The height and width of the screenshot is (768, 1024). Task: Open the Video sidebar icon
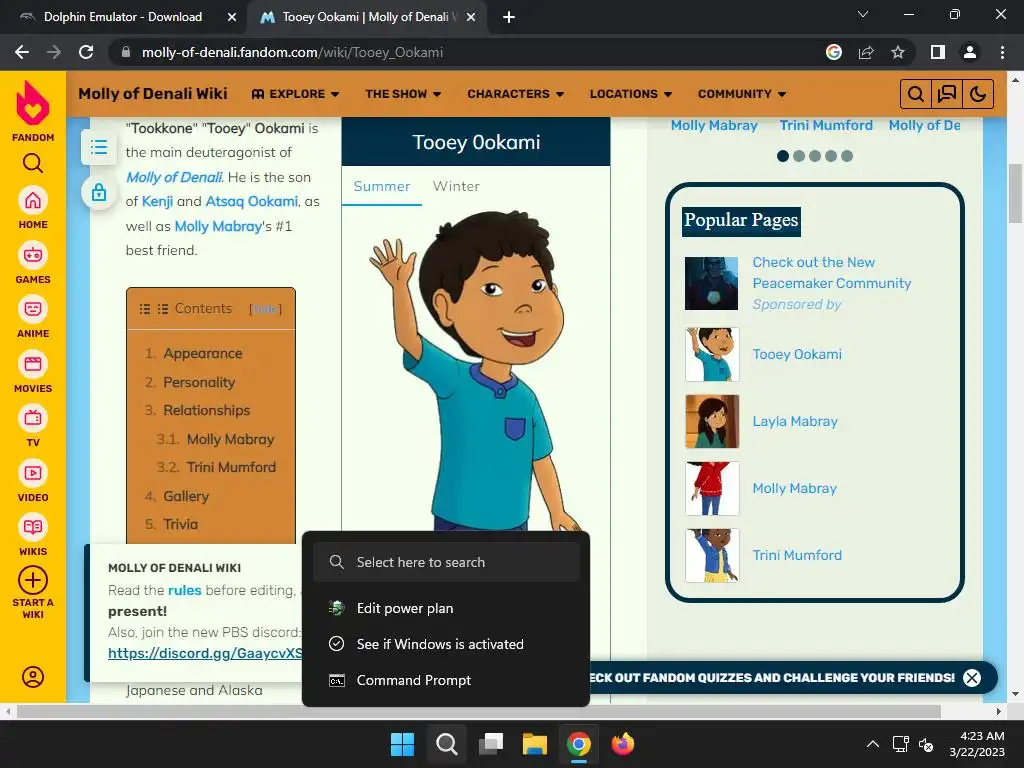(33, 473)
